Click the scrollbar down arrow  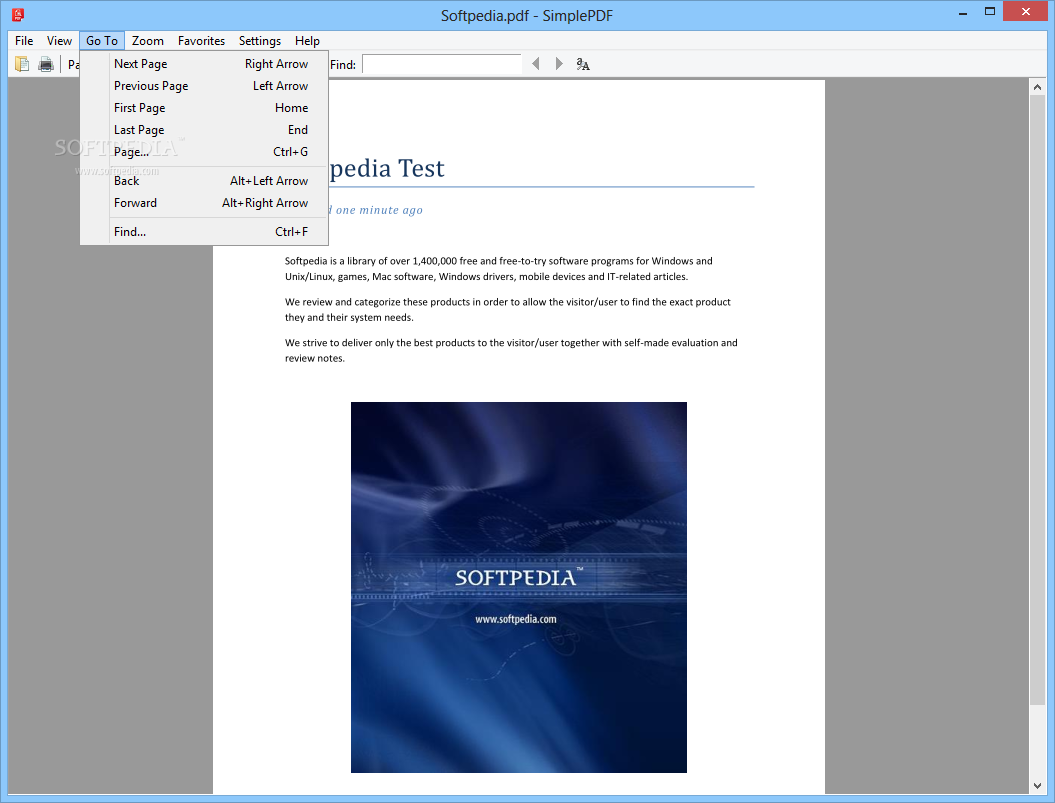1037,785
